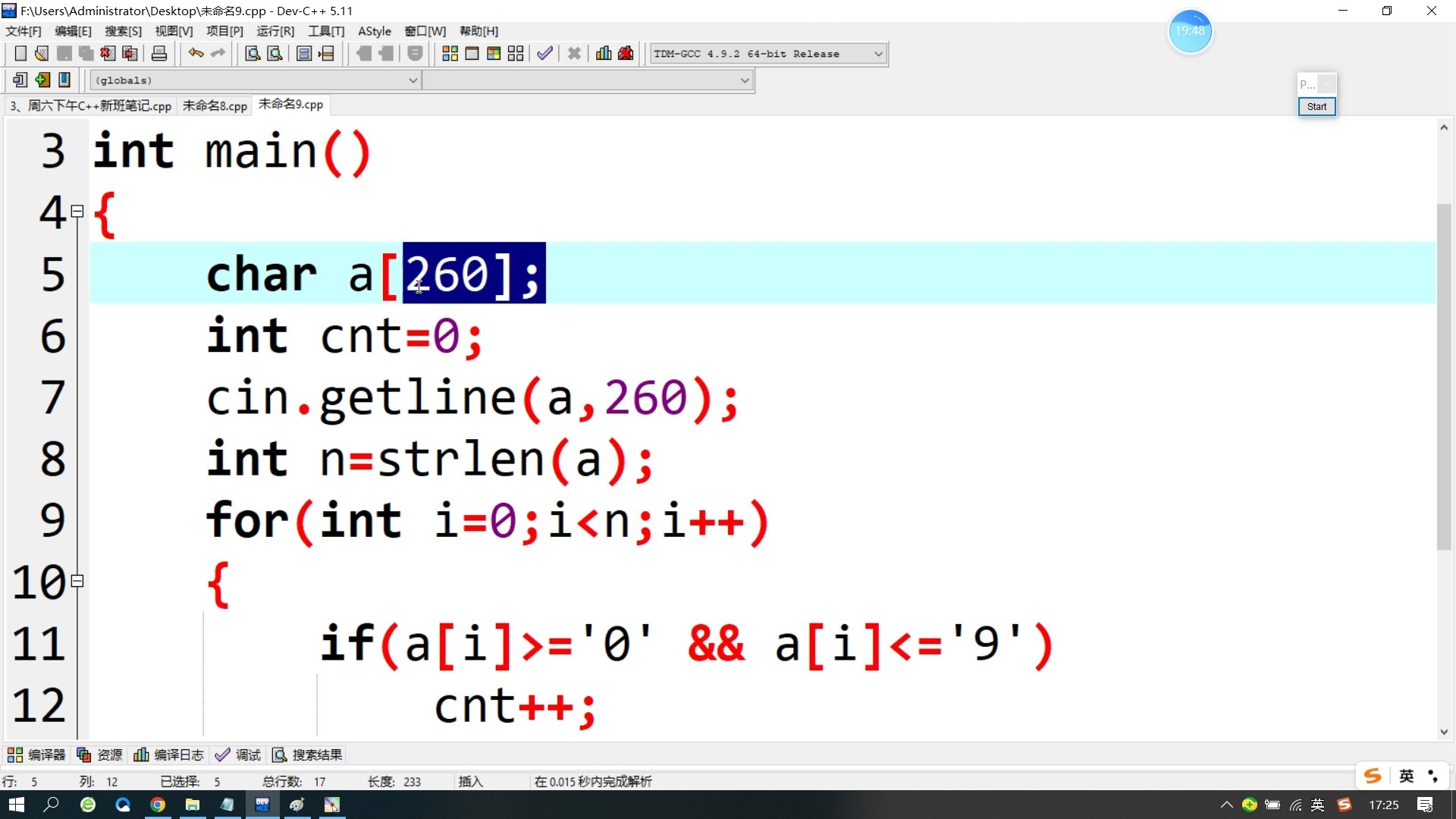Collapse the fold at line 10
Screen dimensions: 1456x819
click(x=77, y=582)
